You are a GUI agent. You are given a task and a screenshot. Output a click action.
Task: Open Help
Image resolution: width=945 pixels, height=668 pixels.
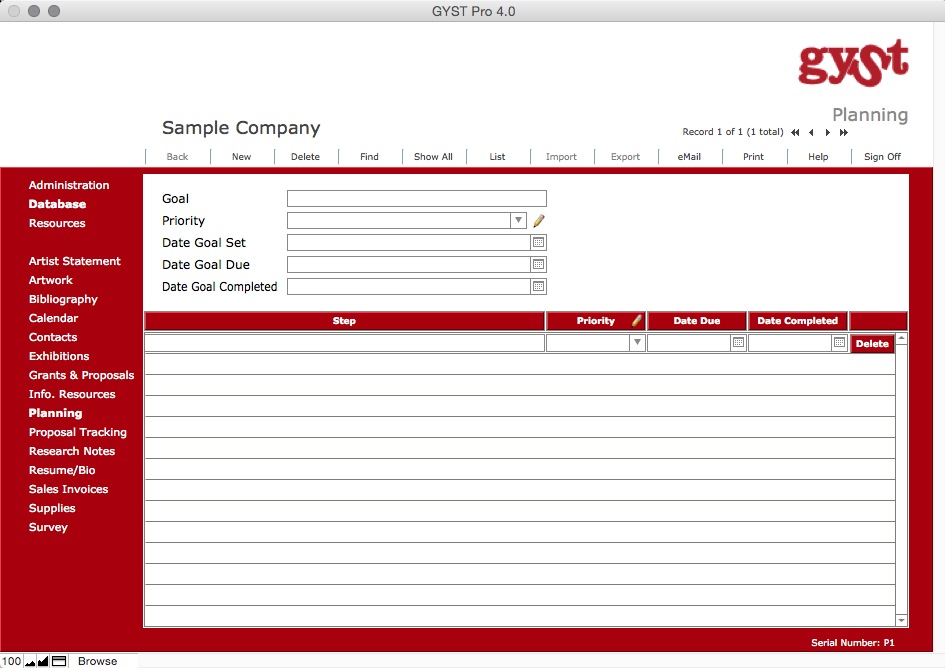818,157
